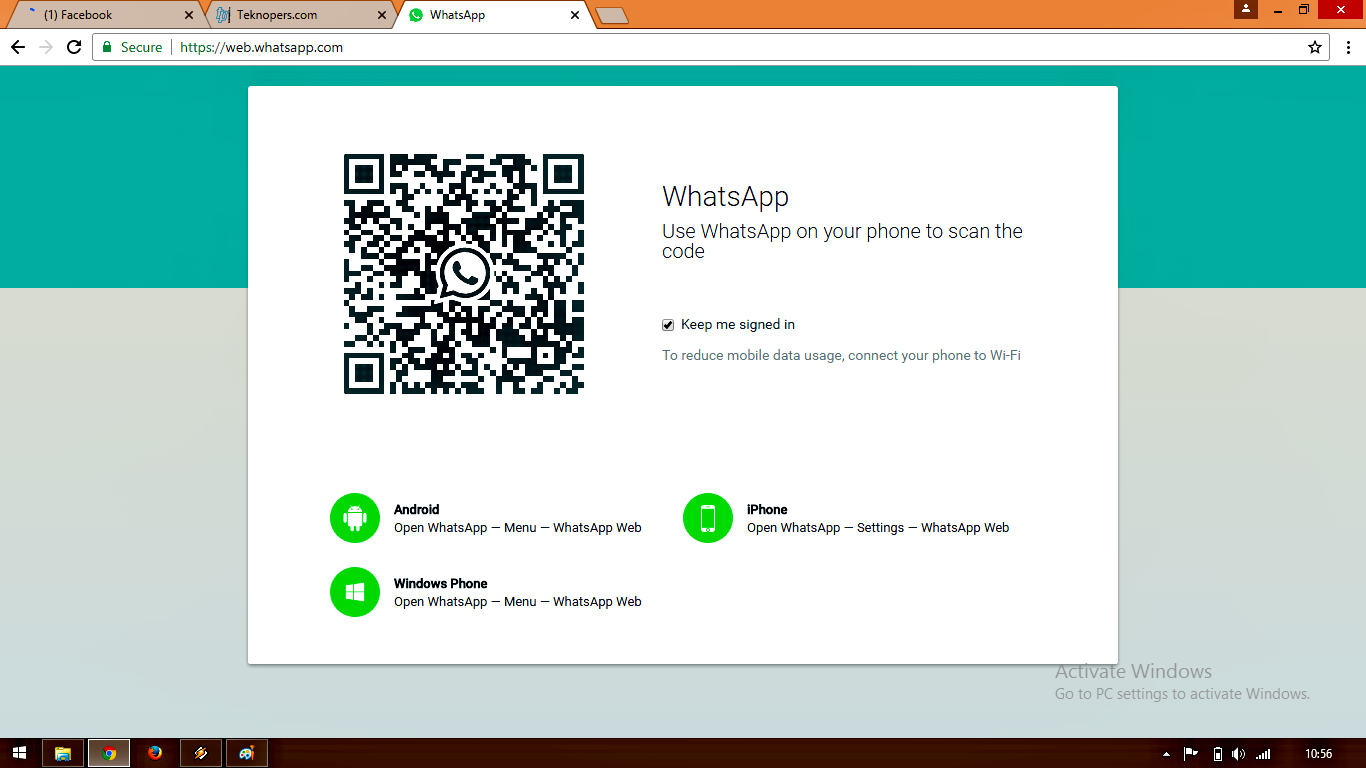
Task: Open File Explorer from taskbar
Action: (x=63, y=753)
